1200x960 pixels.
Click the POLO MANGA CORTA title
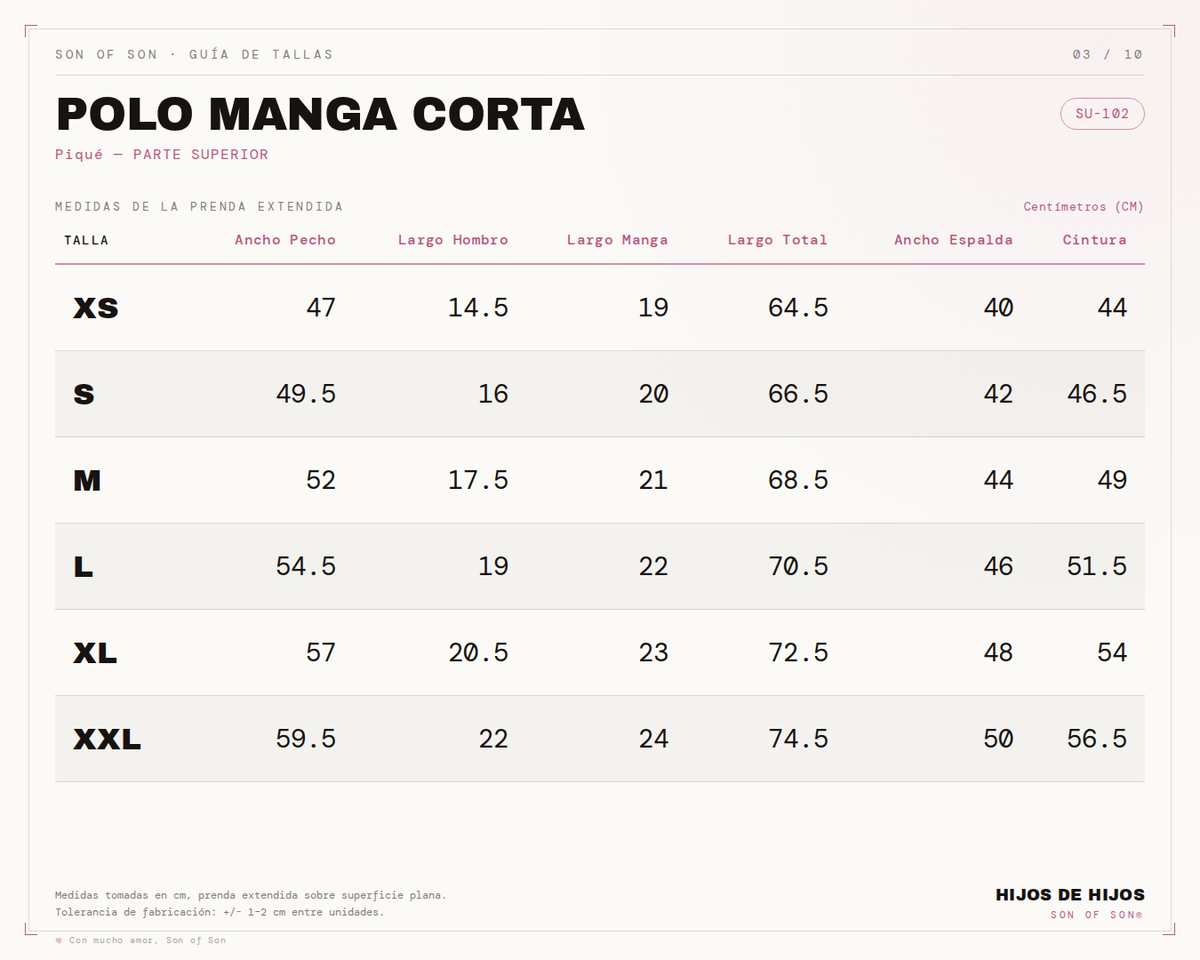pos(320,114)
